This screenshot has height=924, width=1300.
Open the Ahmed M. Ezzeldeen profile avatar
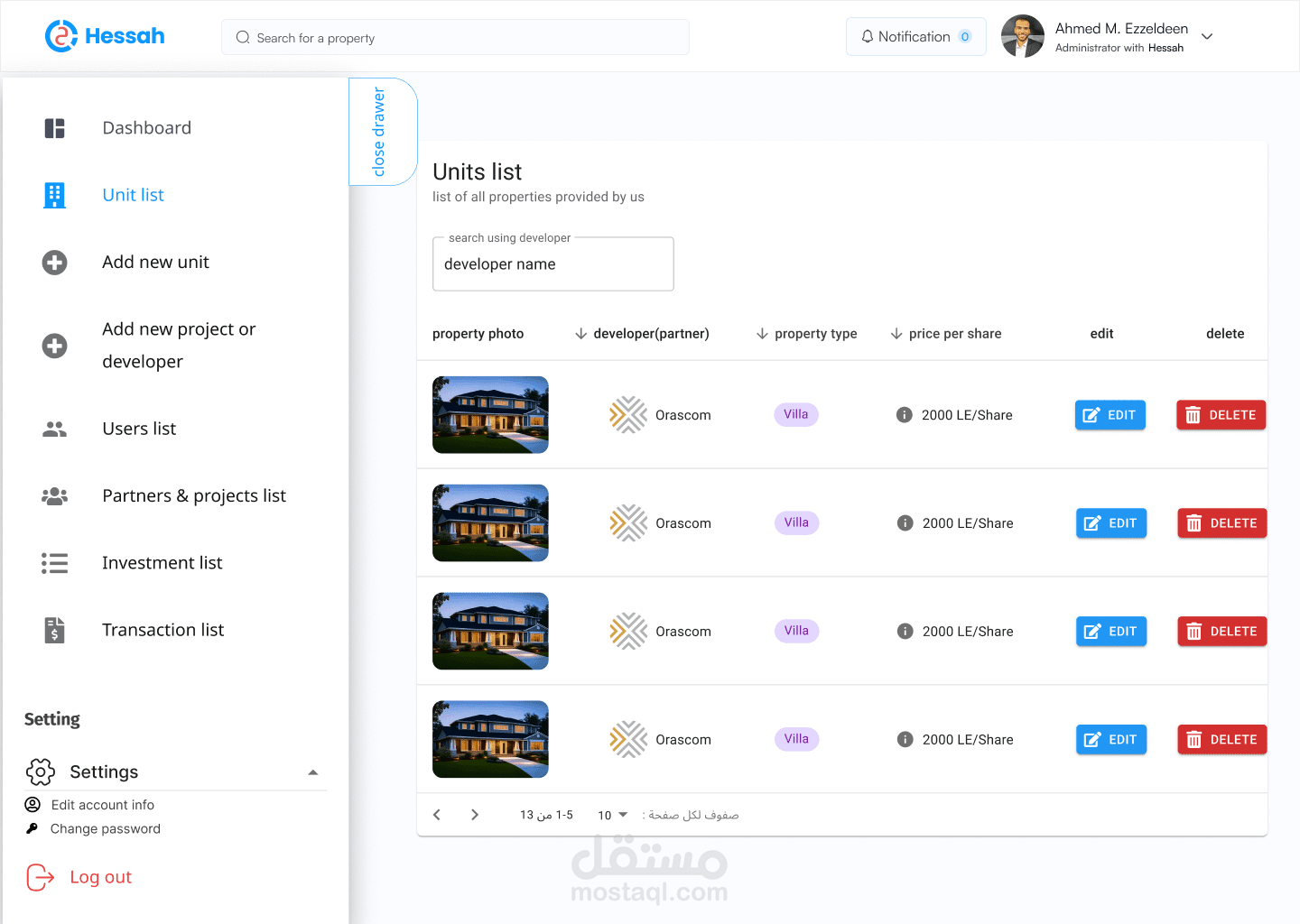(x=1023, y=36)
